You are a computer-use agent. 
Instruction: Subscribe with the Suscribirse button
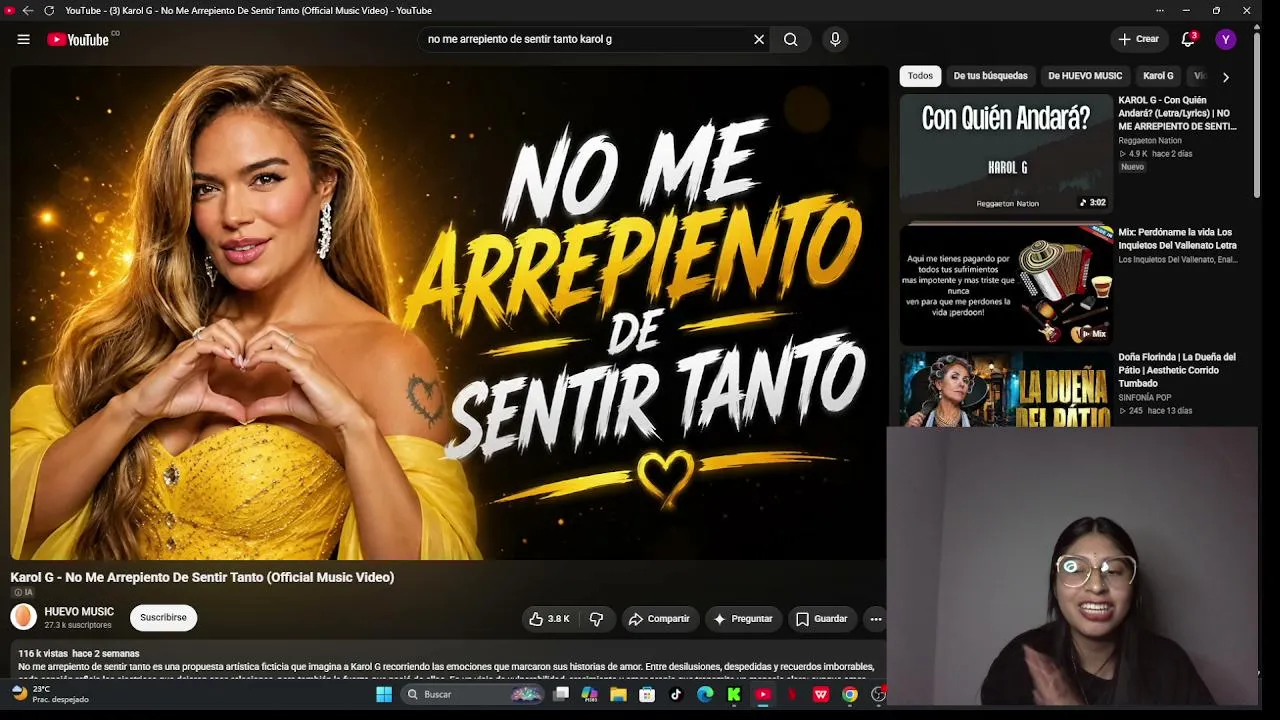pos(163,618)
